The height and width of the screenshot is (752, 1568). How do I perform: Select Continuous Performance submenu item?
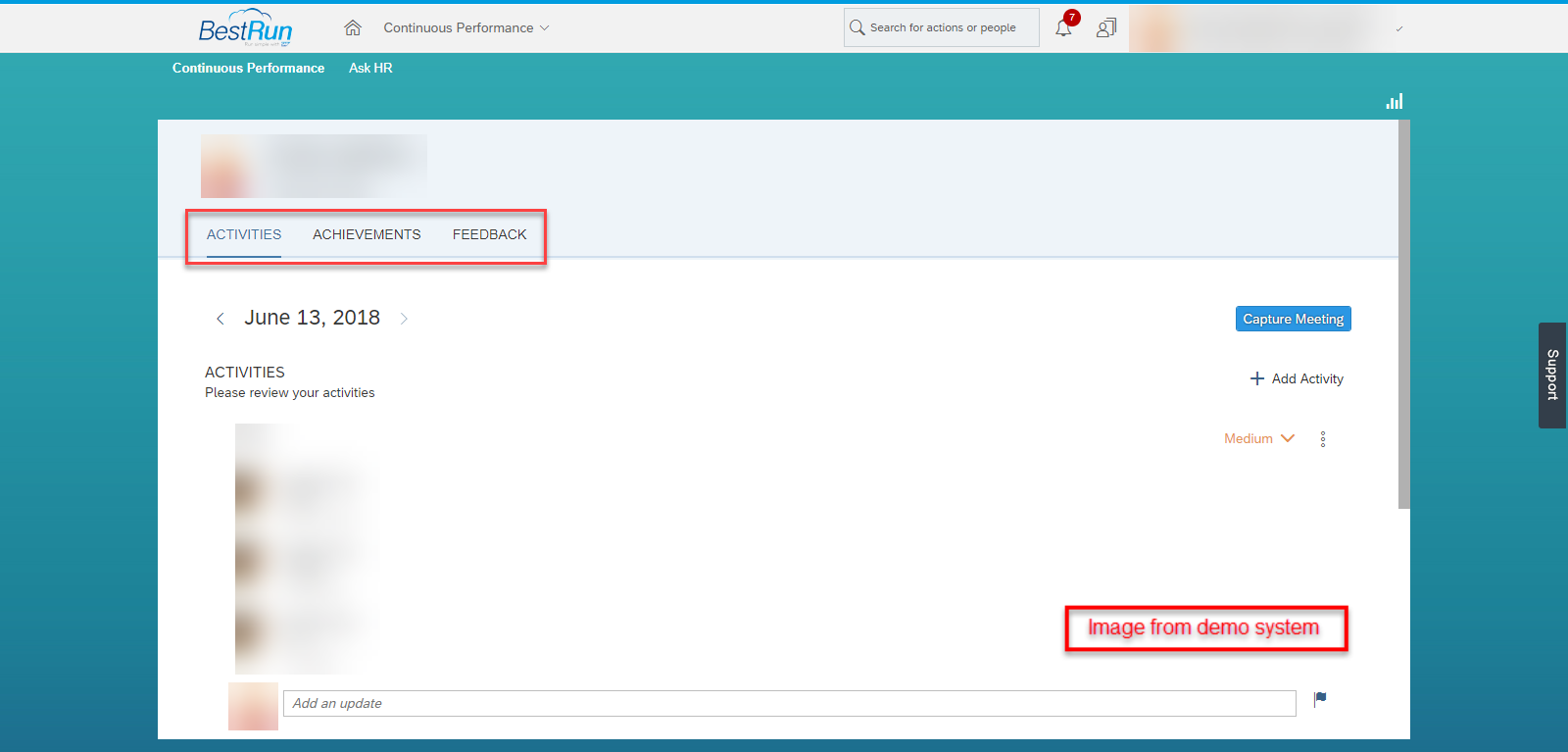(x=249, y=68)
